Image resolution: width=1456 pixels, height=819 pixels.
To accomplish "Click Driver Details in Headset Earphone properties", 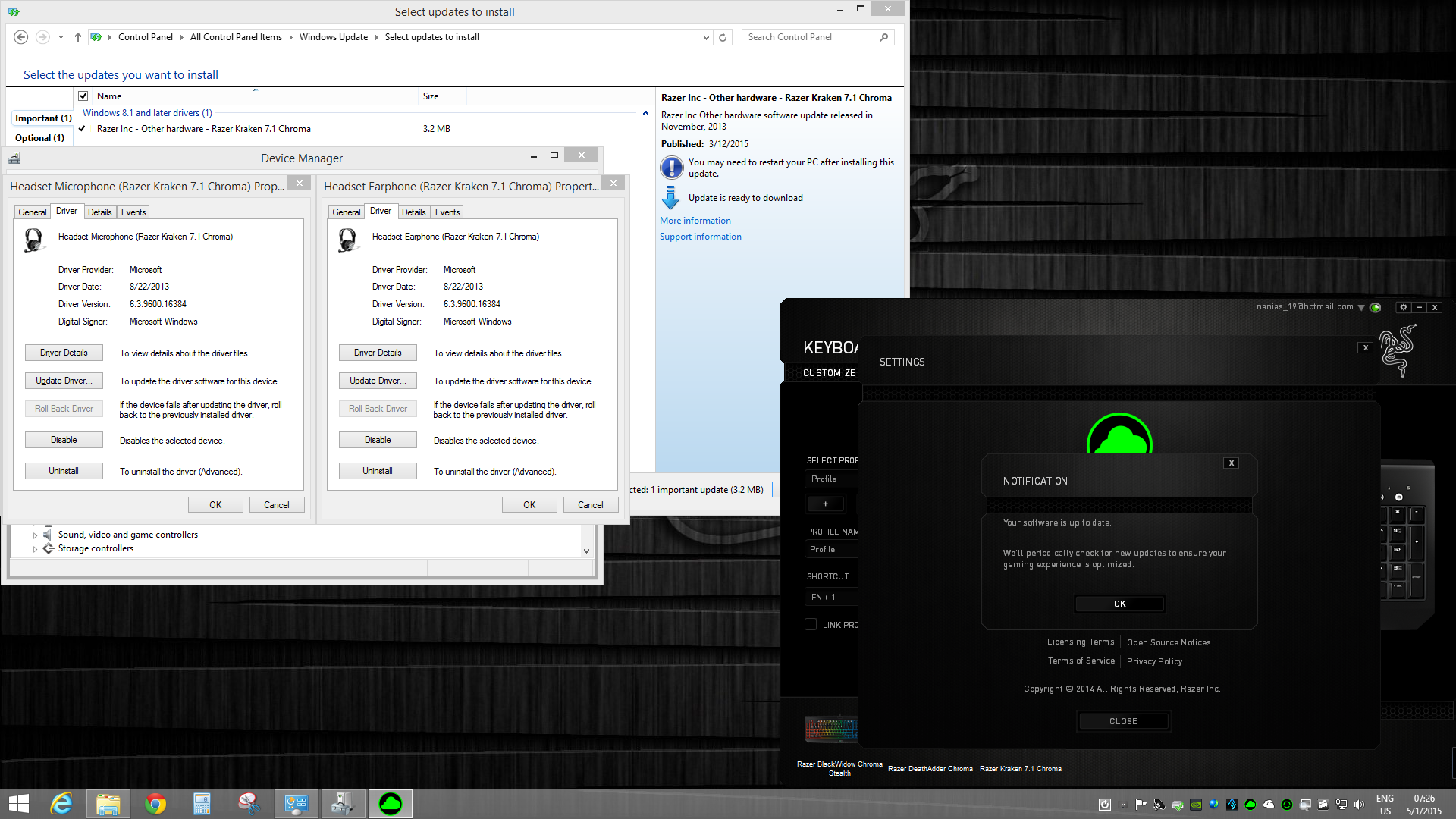I will (x=378, y=353).
